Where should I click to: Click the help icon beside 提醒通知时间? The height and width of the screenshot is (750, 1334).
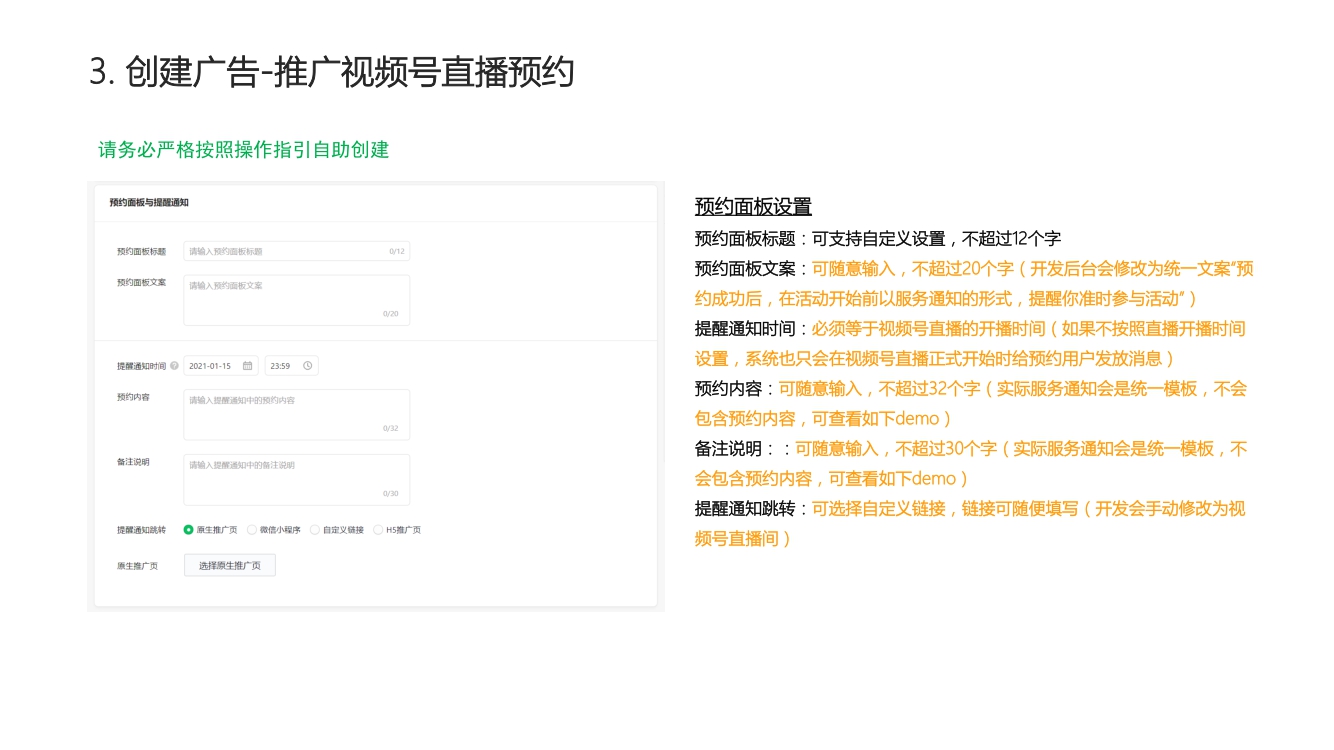coord(174,366)
